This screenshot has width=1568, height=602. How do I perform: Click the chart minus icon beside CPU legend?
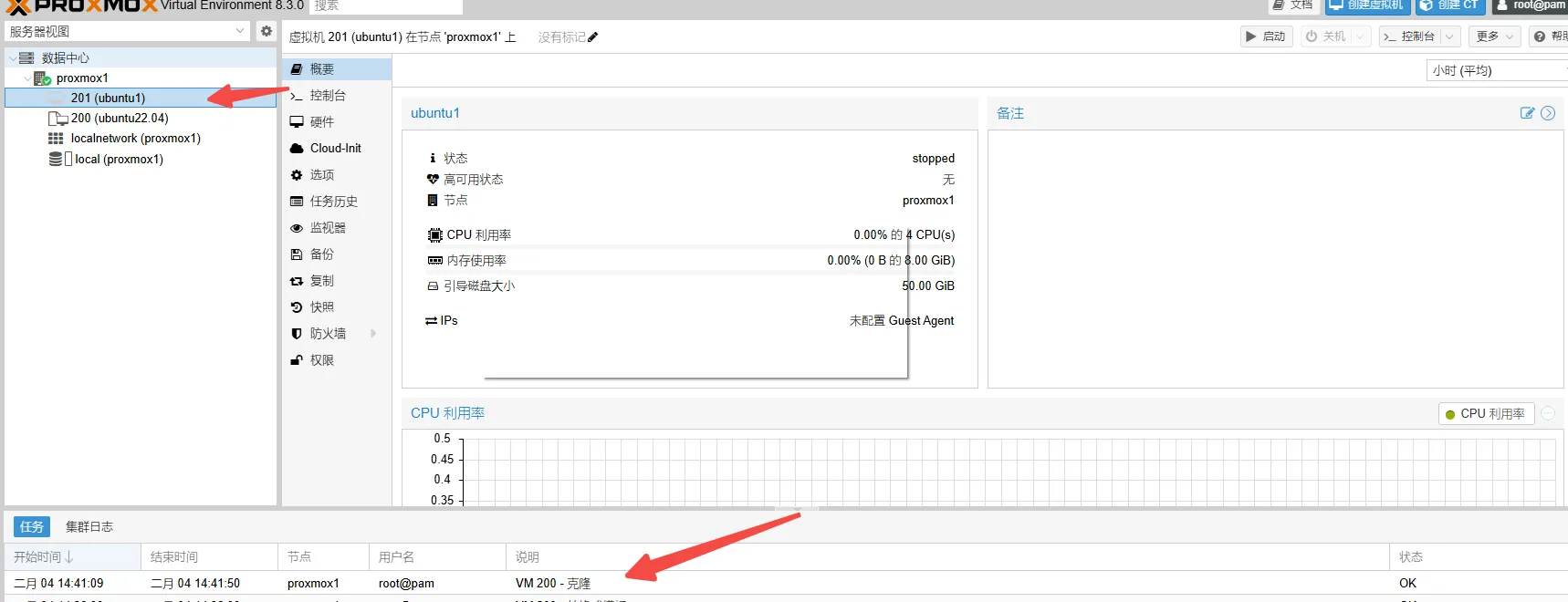[x=1548, y=413]
